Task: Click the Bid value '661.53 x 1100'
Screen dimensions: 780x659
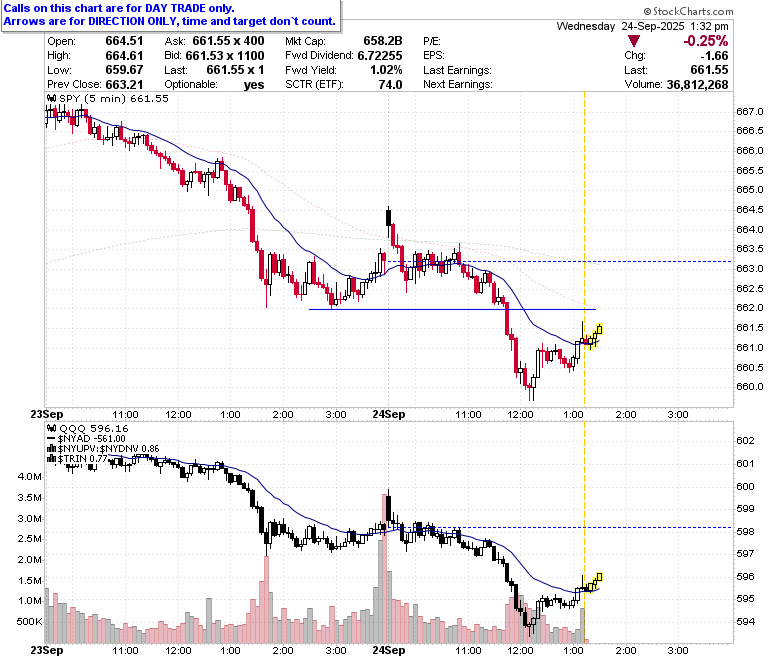Action: pyautogui.click(x=225, y=56)
